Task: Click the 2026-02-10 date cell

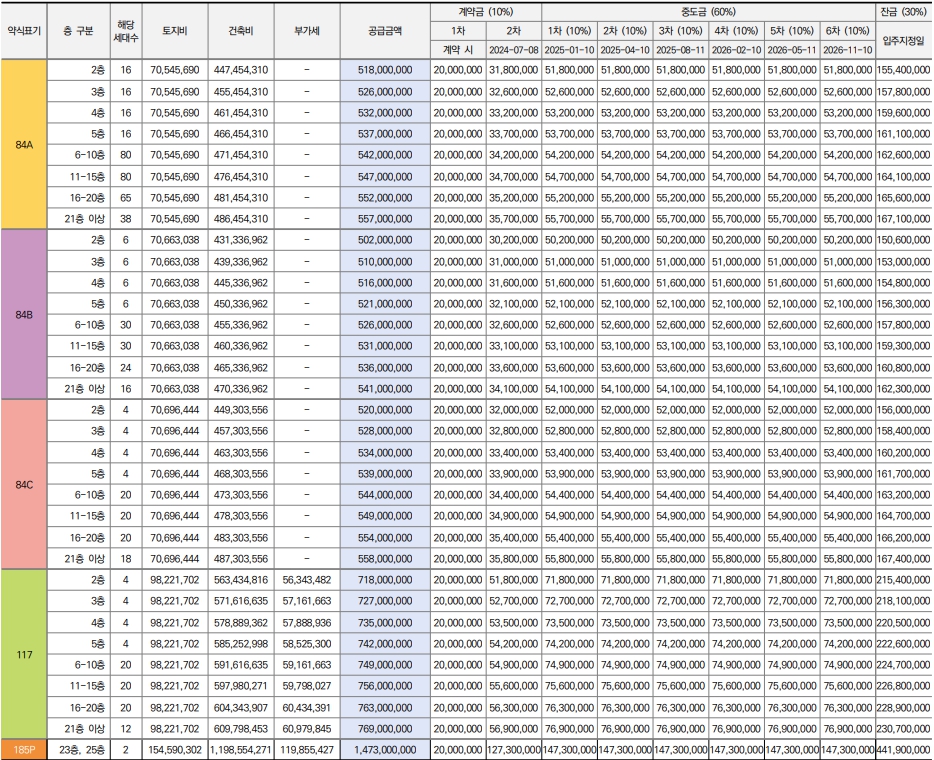Action: (736, 50)
